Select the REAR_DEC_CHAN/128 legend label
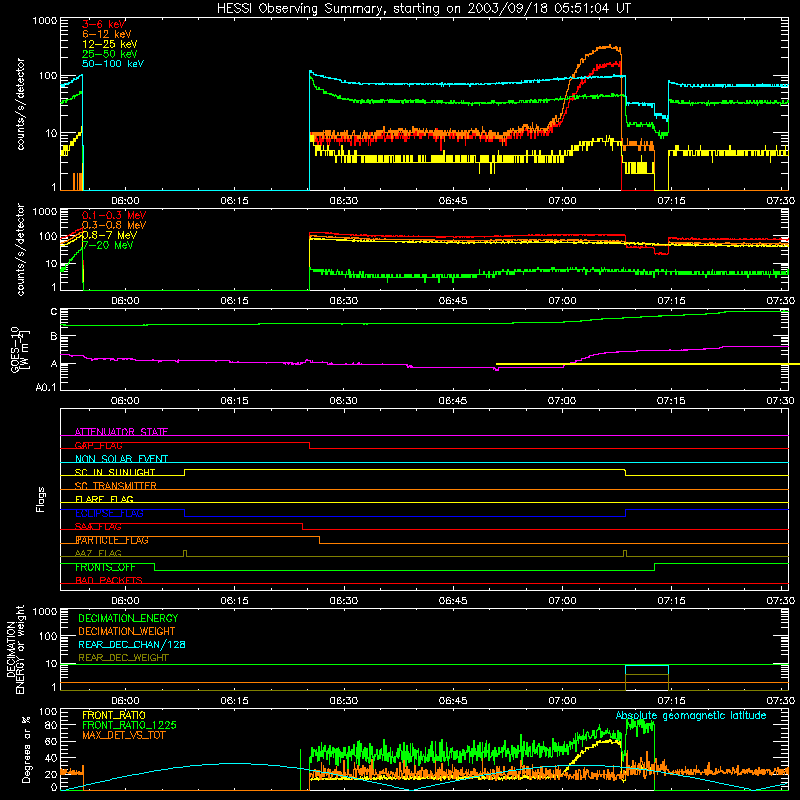 [132, 644]
